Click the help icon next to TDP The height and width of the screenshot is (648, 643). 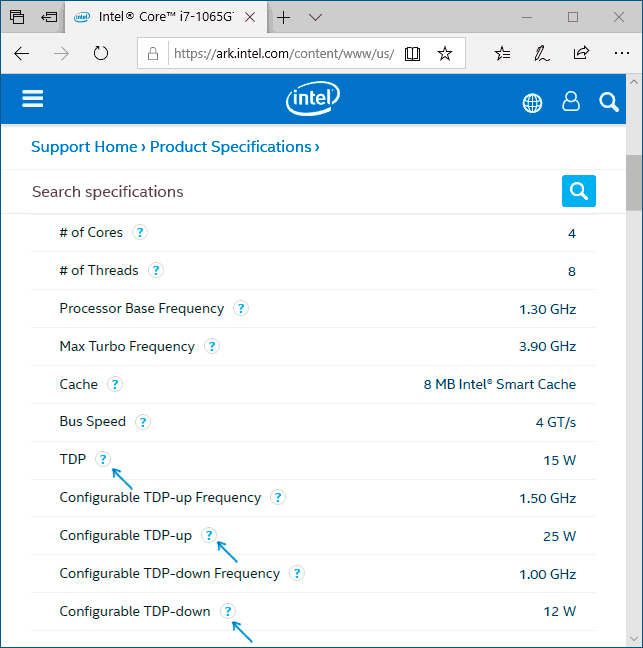tap(102, 459)
